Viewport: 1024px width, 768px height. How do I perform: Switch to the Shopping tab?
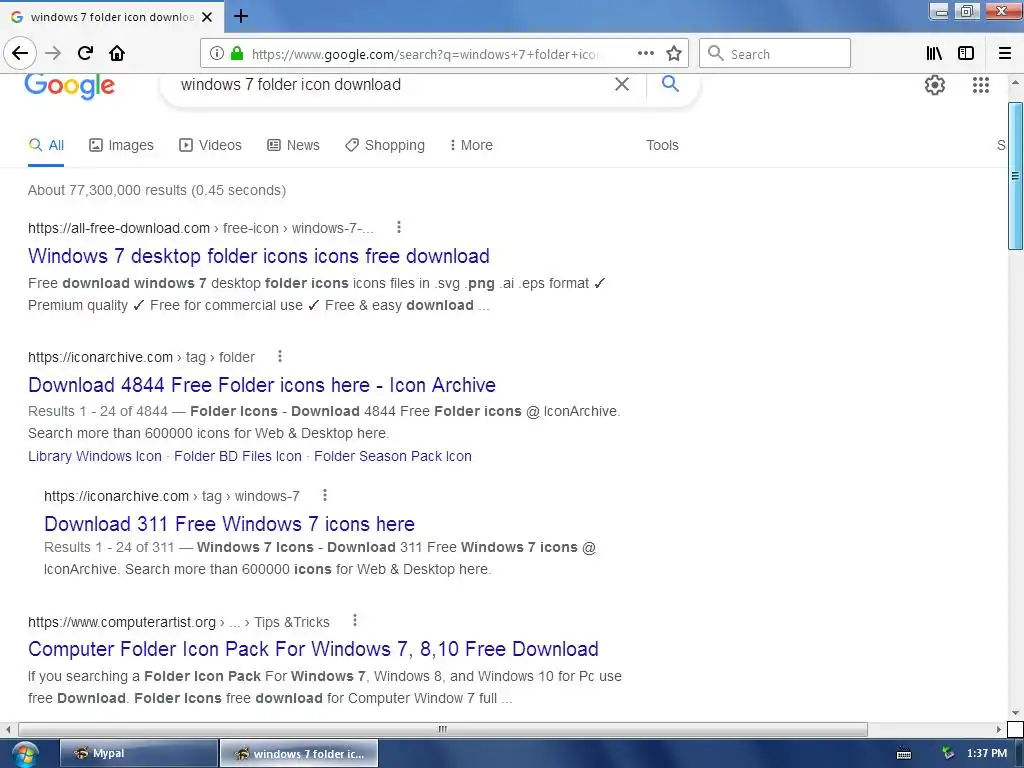click(385, 146)
